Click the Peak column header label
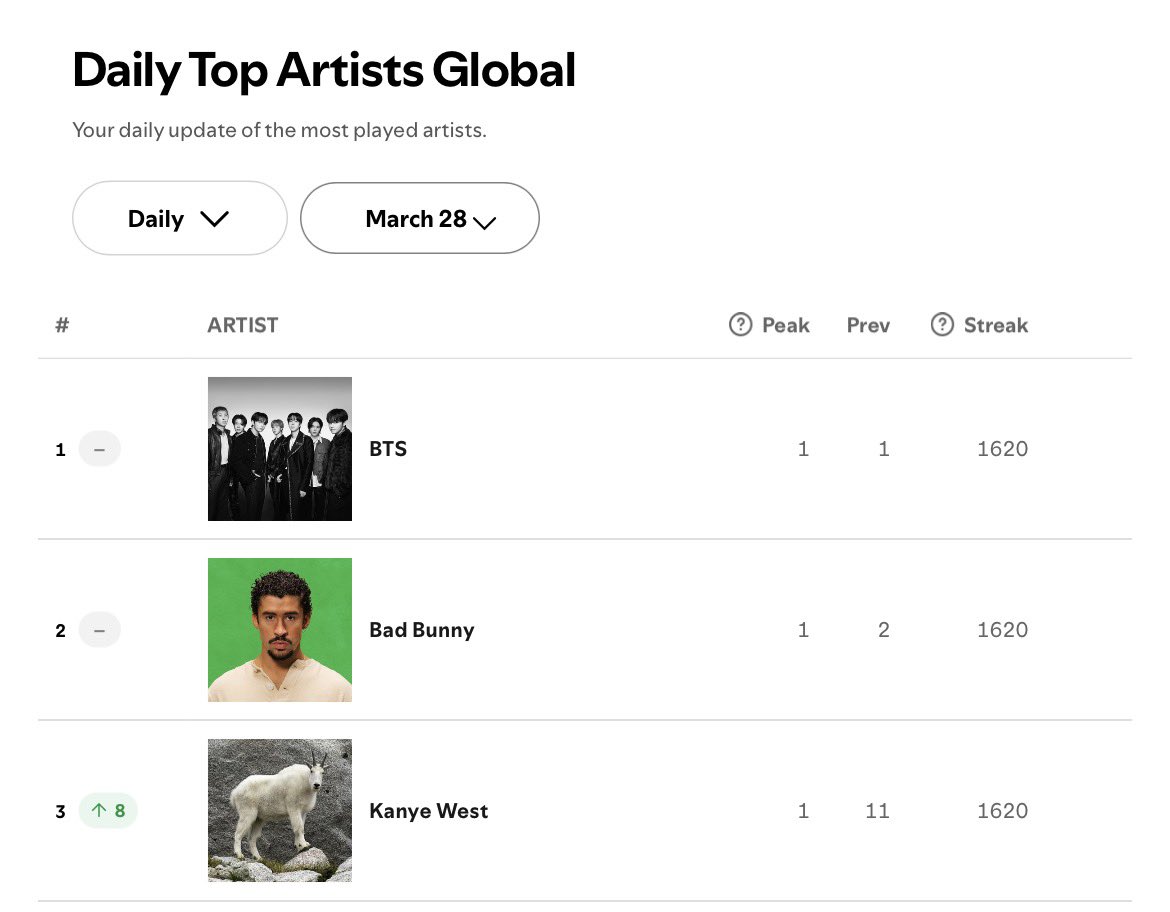The height and width of the screenshot is (912, 1170). [786, 325]
